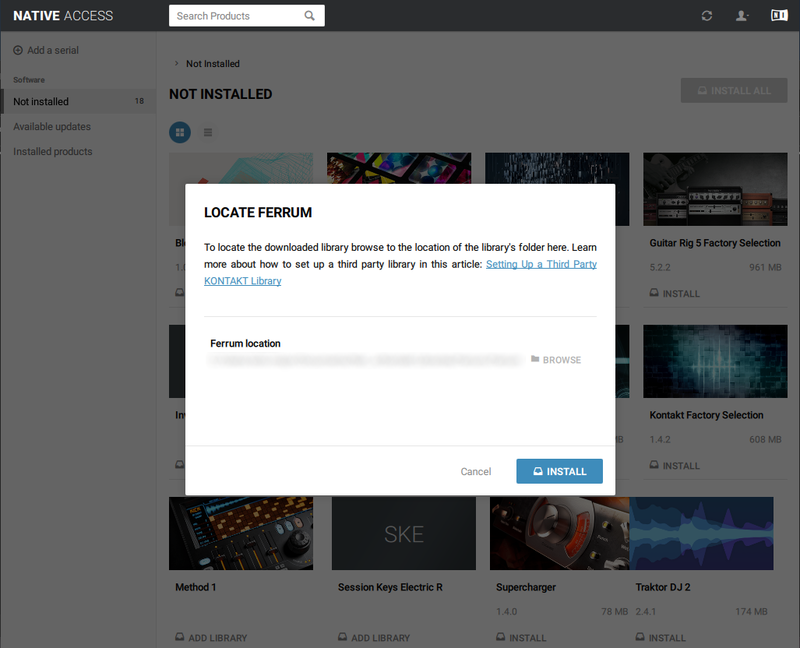Image resolution: width=800 pixels, height=648 pixels.
Task: Switch to list view
Action: (208, 133)
